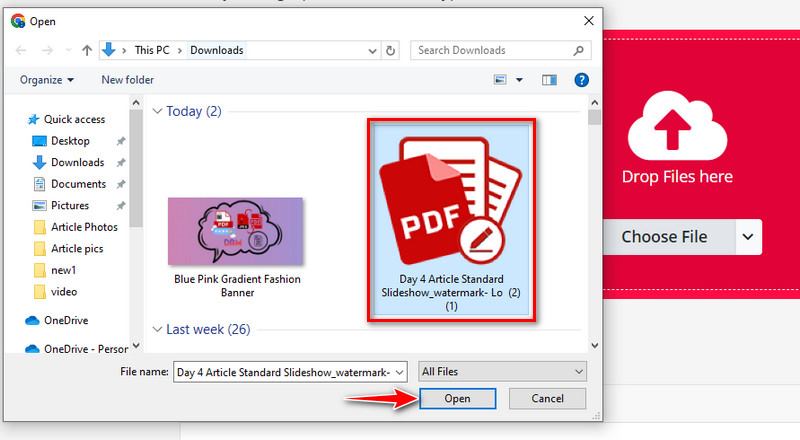Toggle the preview pane
The height and width of the screenshot is (440, 800).
[x=549, y=80]
